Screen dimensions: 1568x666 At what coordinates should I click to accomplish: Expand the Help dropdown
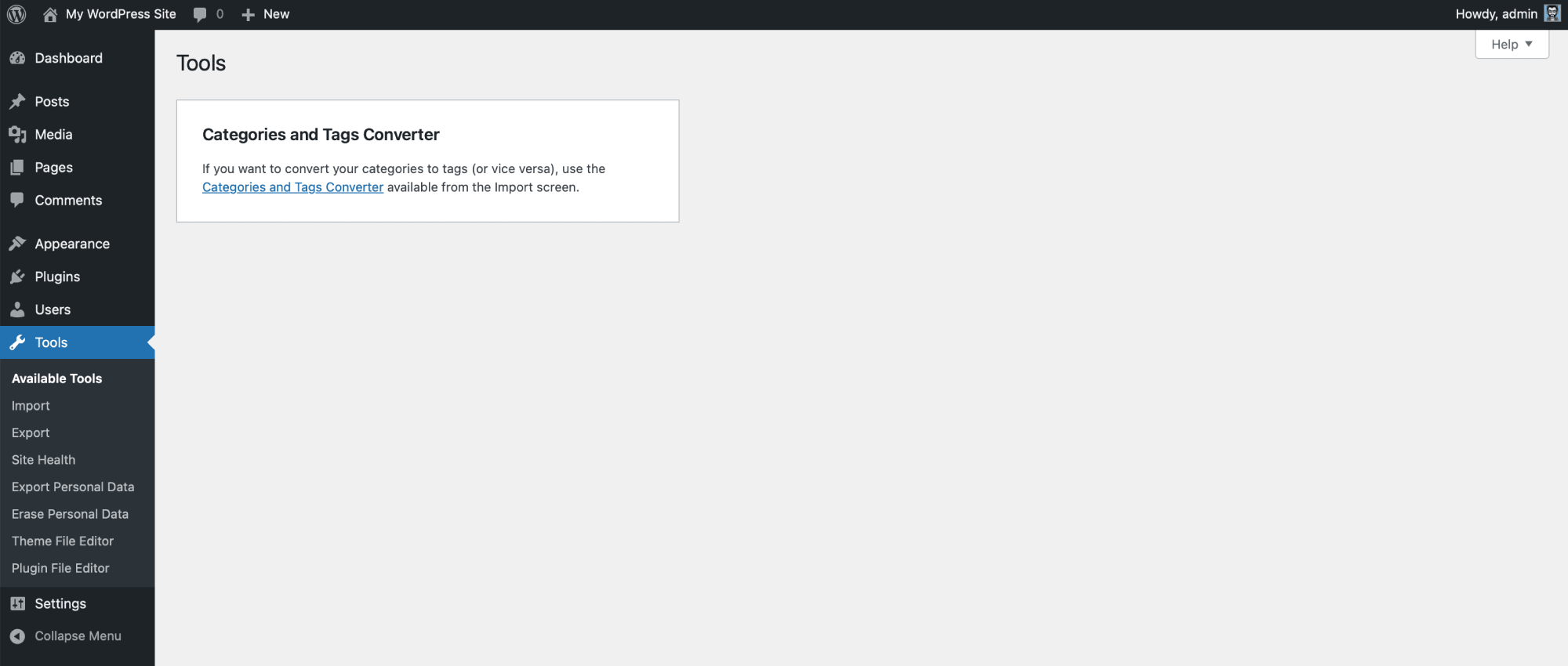point(1511,45)
